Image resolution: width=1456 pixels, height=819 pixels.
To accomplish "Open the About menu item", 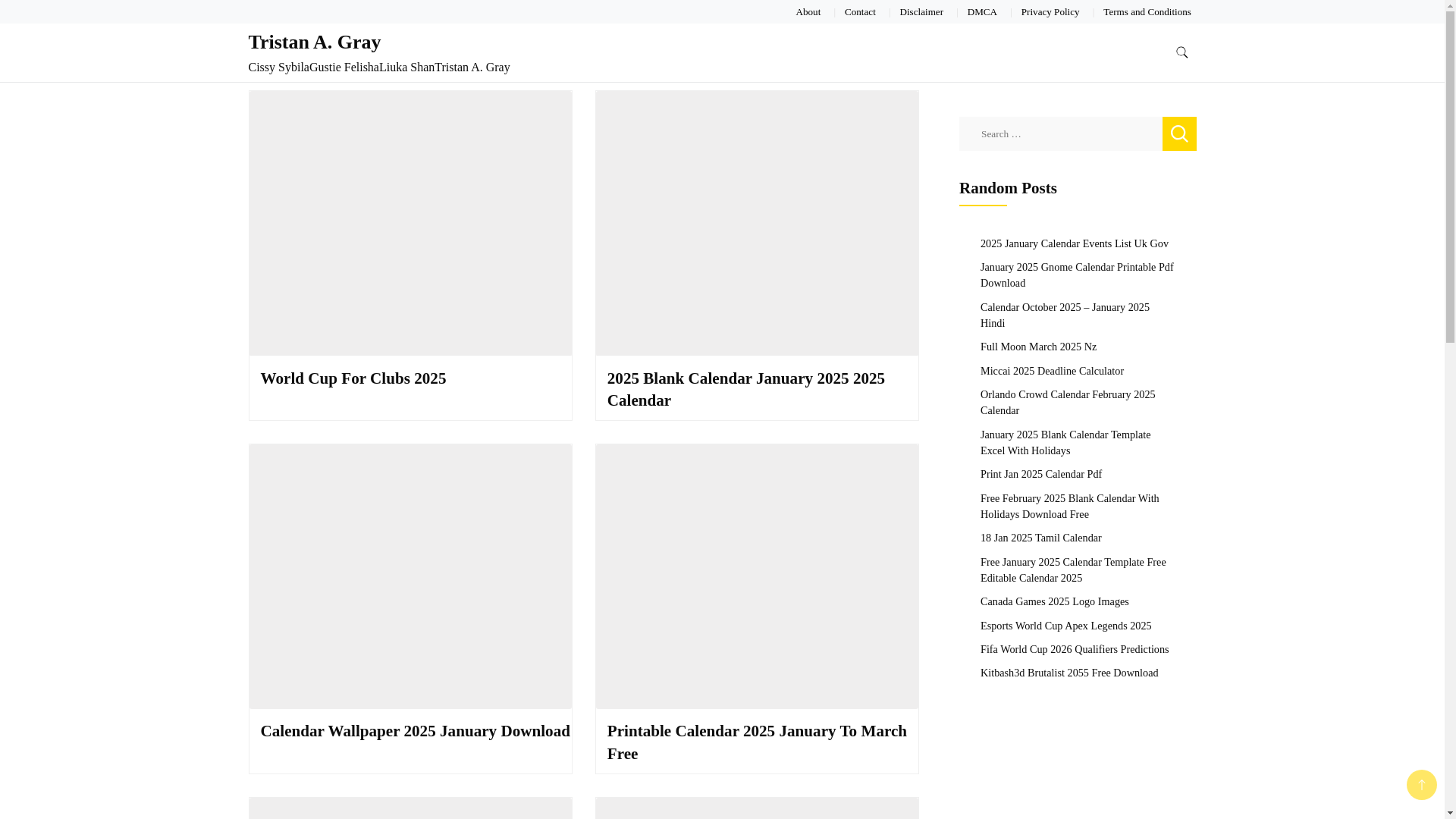I will [808, 12].
